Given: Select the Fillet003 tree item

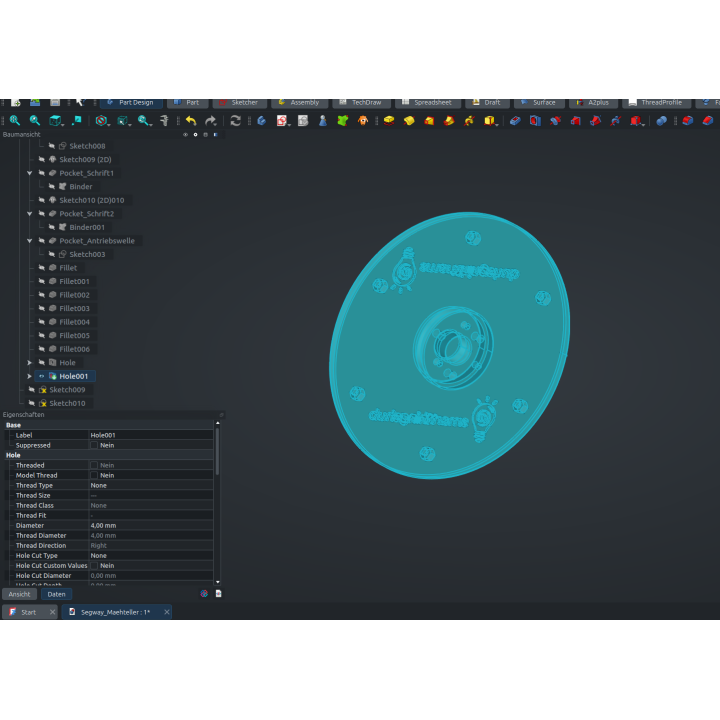Looking at the screenshot, I should click(74, 309).
